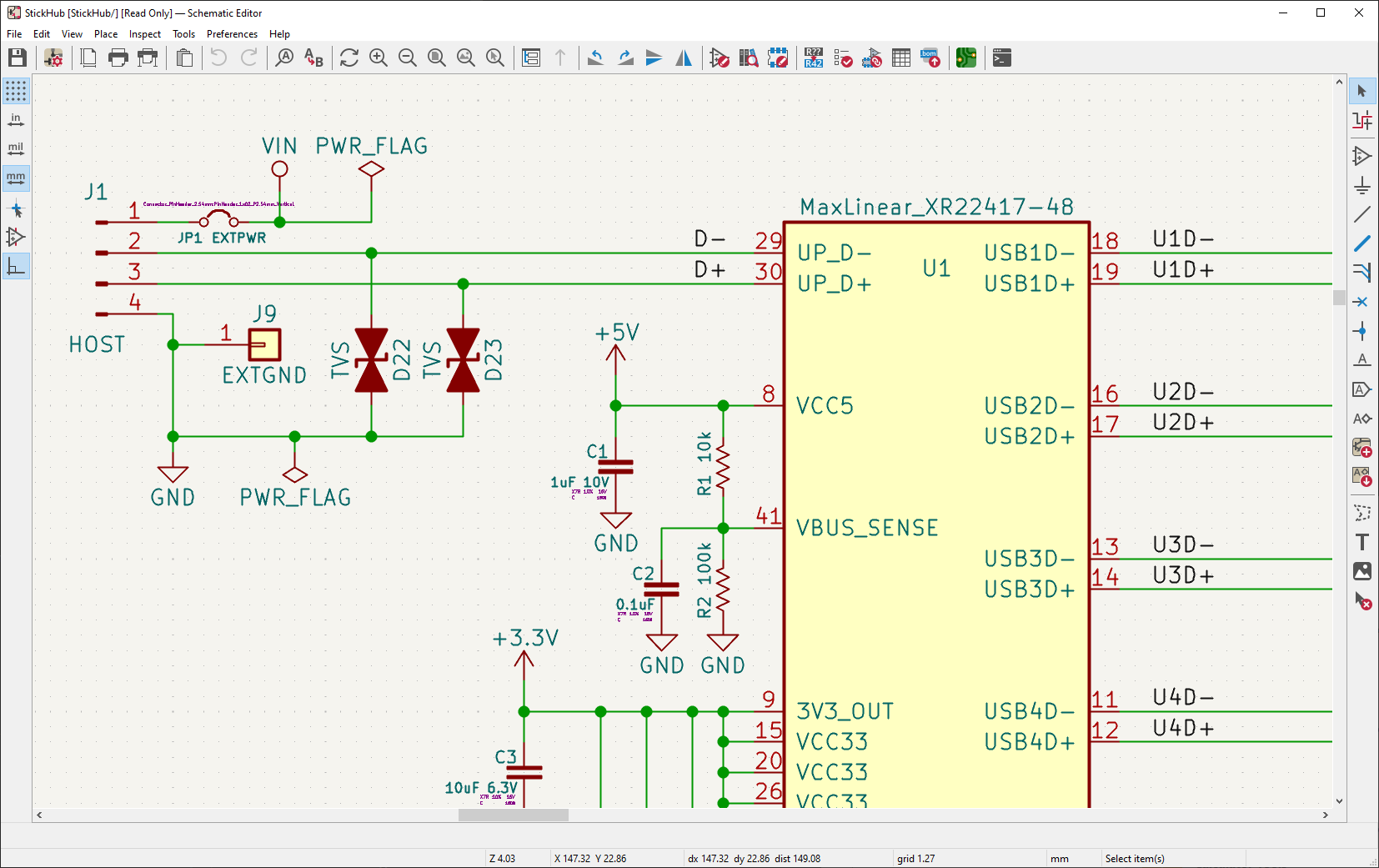Switch measurement units to mils
The width and height of the screenshot is (1379, 868).
(16, 148)
